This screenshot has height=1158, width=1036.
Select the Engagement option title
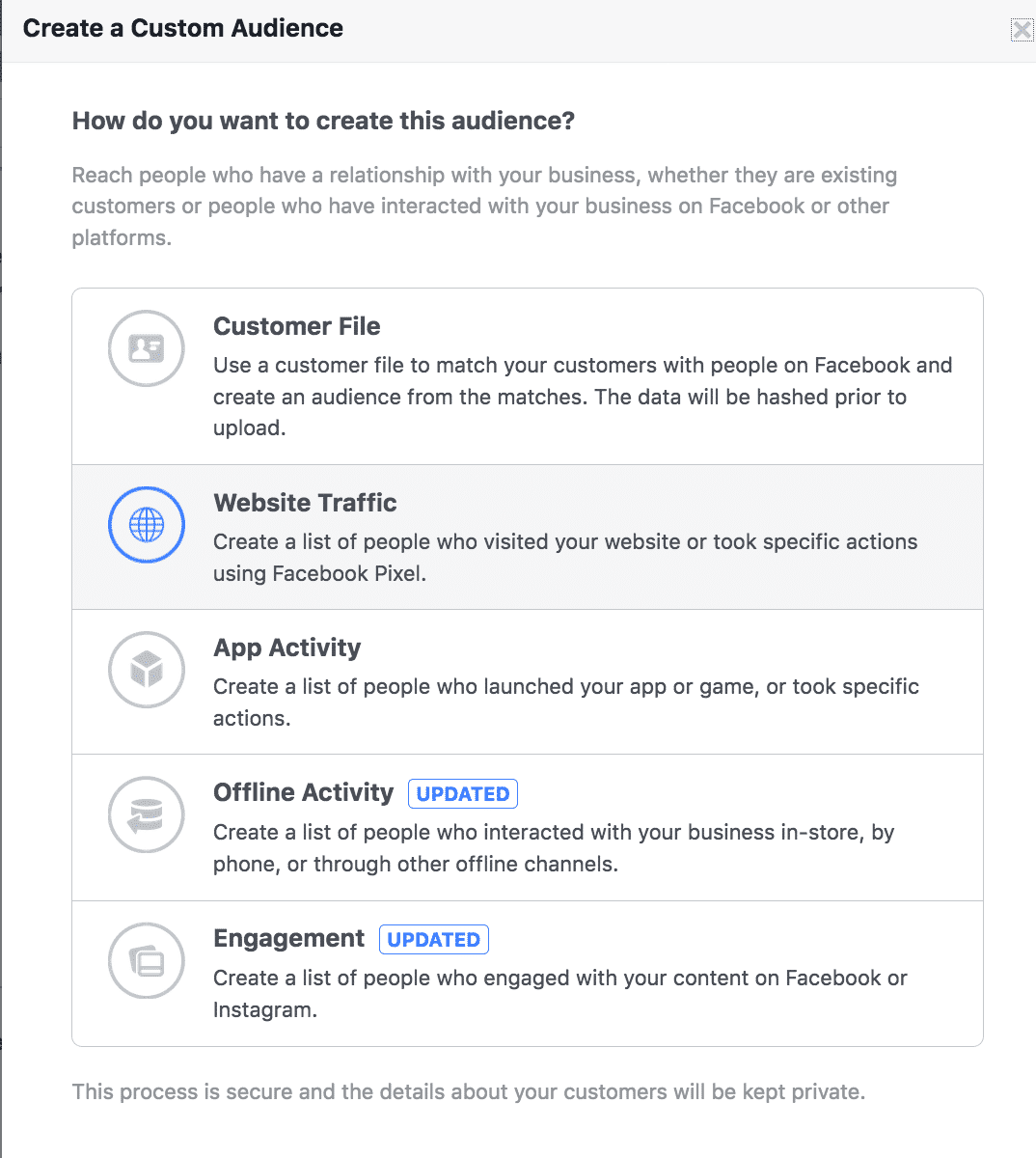289,939
